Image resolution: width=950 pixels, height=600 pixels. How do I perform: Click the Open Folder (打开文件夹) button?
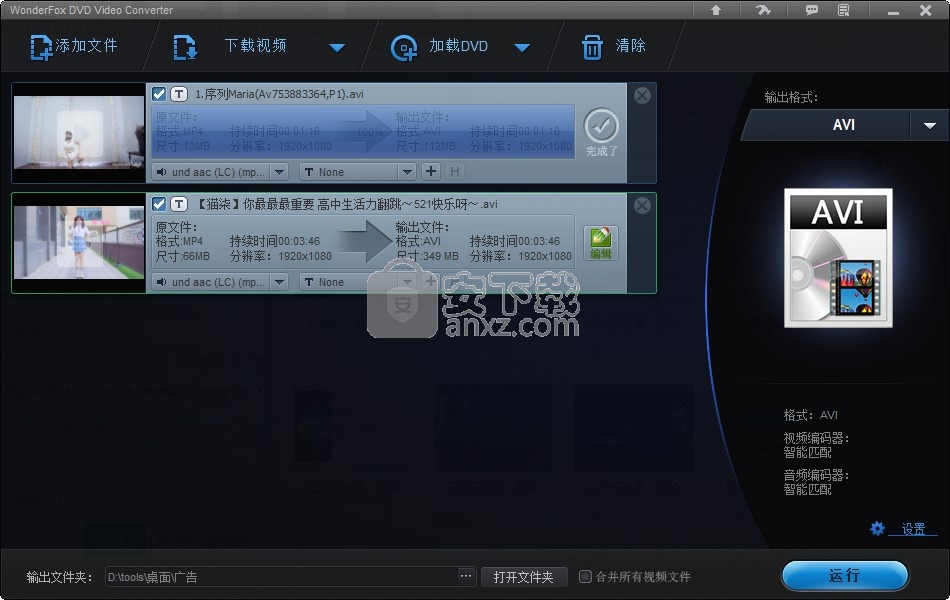[x=523, y=577]
